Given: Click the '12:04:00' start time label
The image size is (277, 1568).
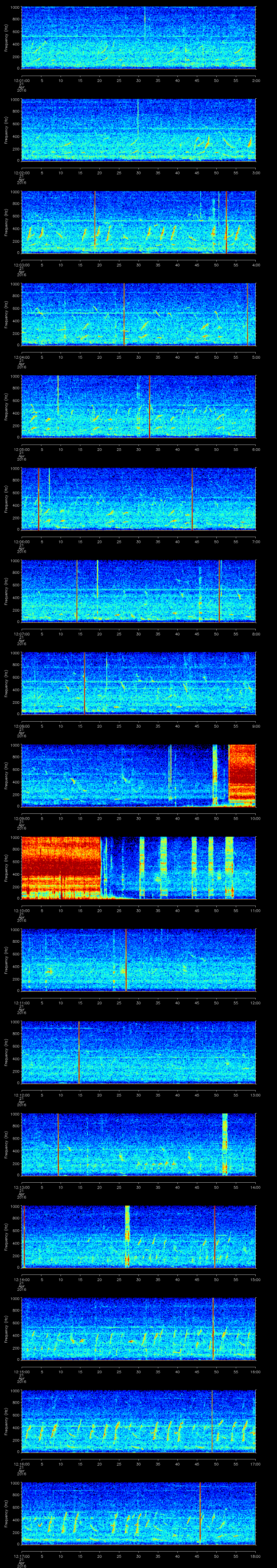Looking at the screenshot, I should pos(21,357).
